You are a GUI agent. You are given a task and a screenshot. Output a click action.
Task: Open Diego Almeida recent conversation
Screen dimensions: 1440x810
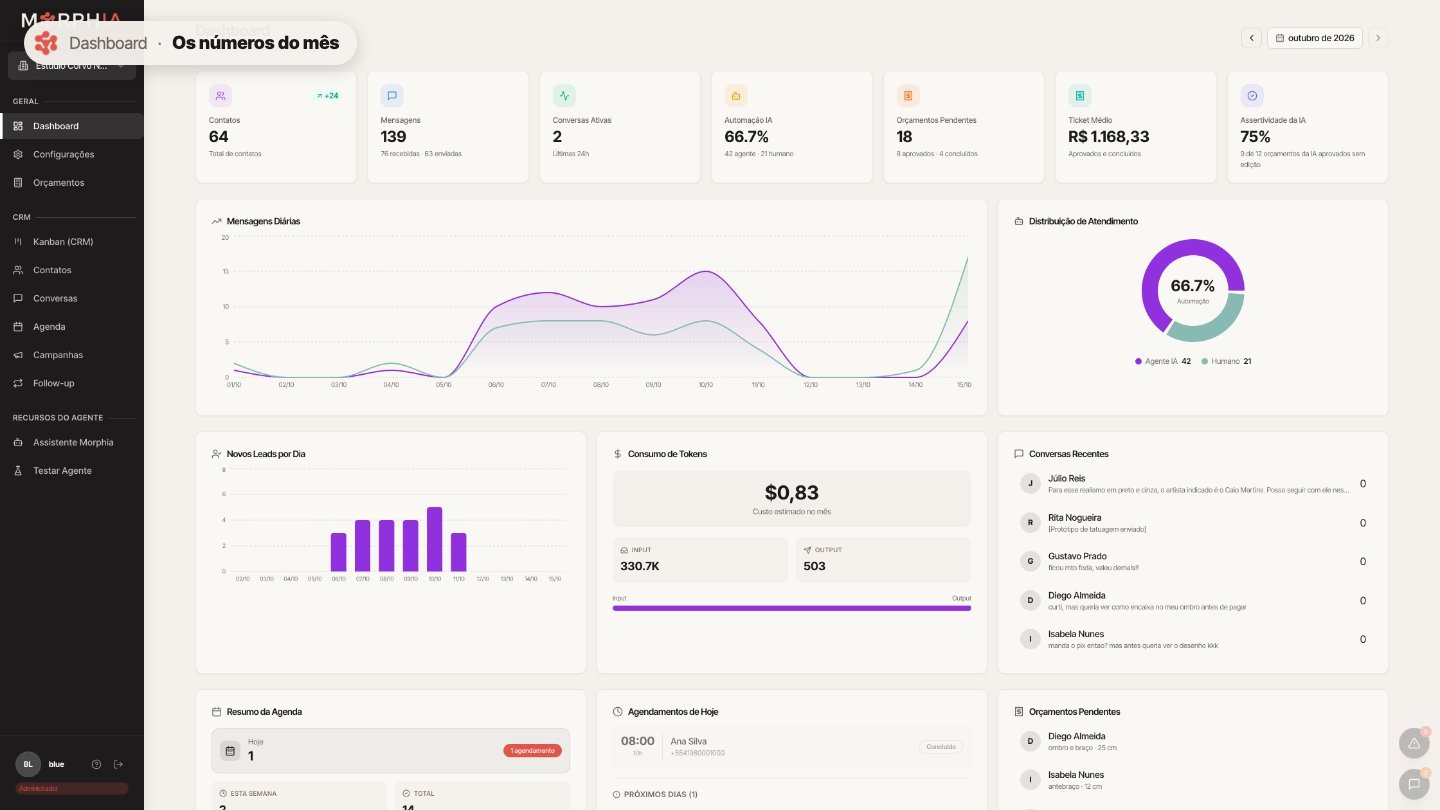pyautogui.click(x=1193, y=601)
